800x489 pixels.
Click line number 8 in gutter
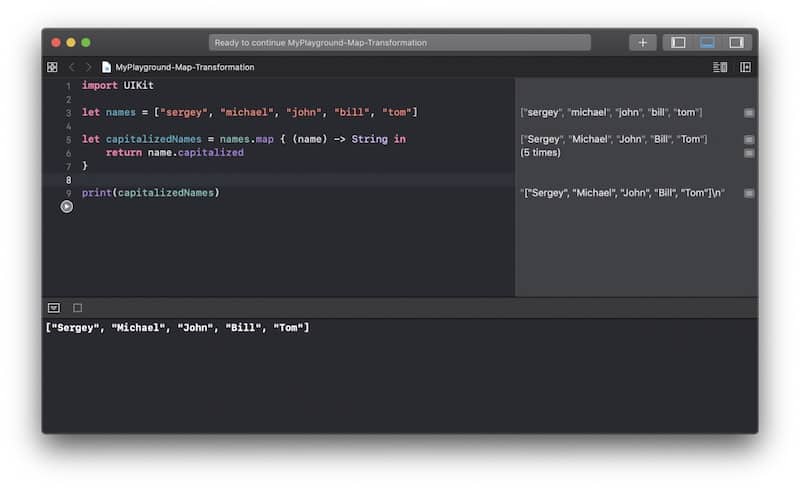click(x=68, y=180)
